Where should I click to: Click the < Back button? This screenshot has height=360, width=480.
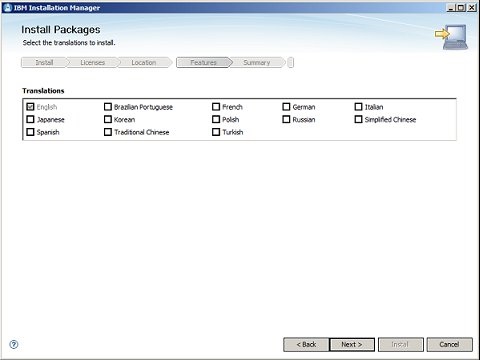click(x=306, y=344)
